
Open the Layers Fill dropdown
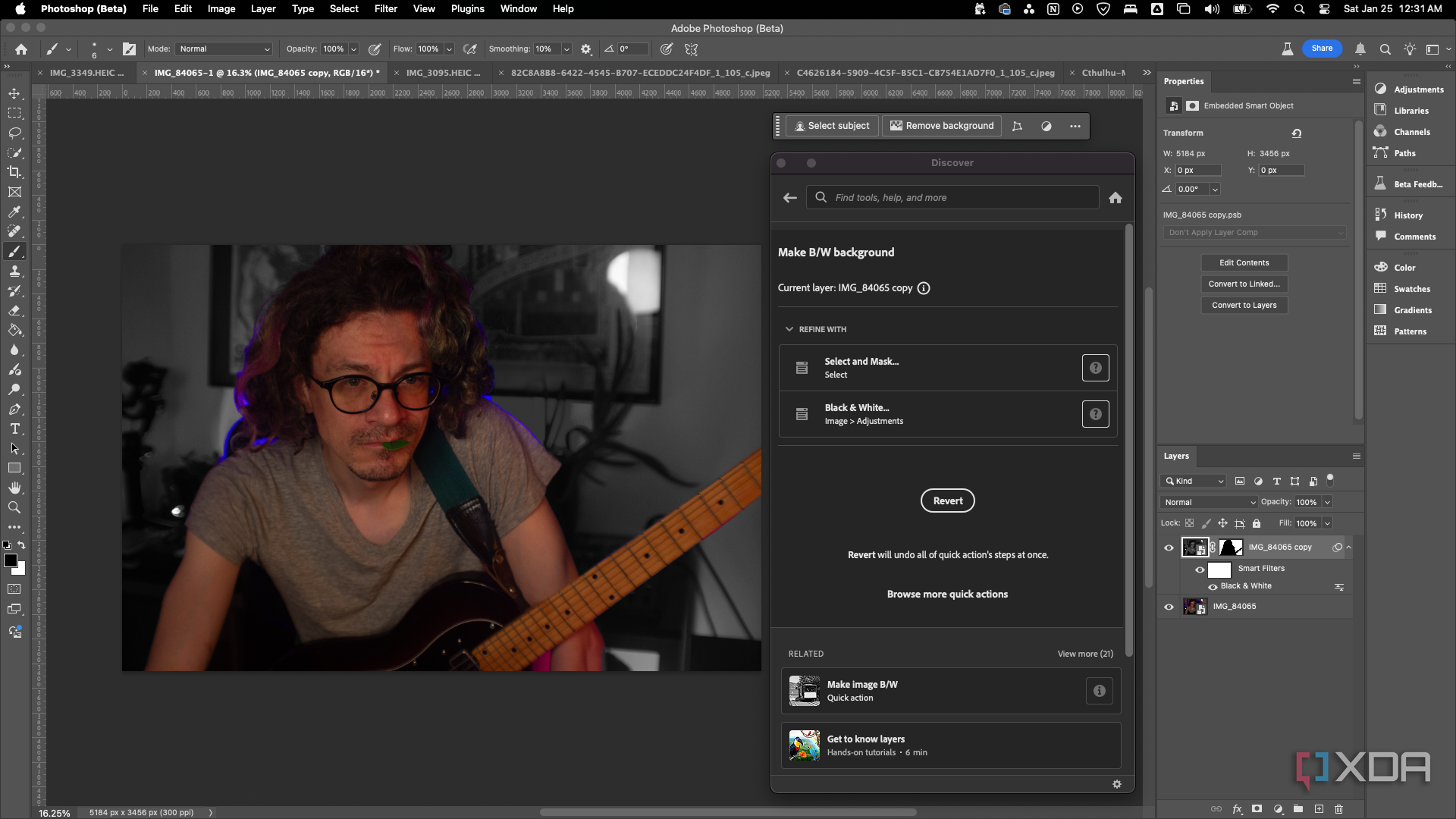pos(1327,523)
